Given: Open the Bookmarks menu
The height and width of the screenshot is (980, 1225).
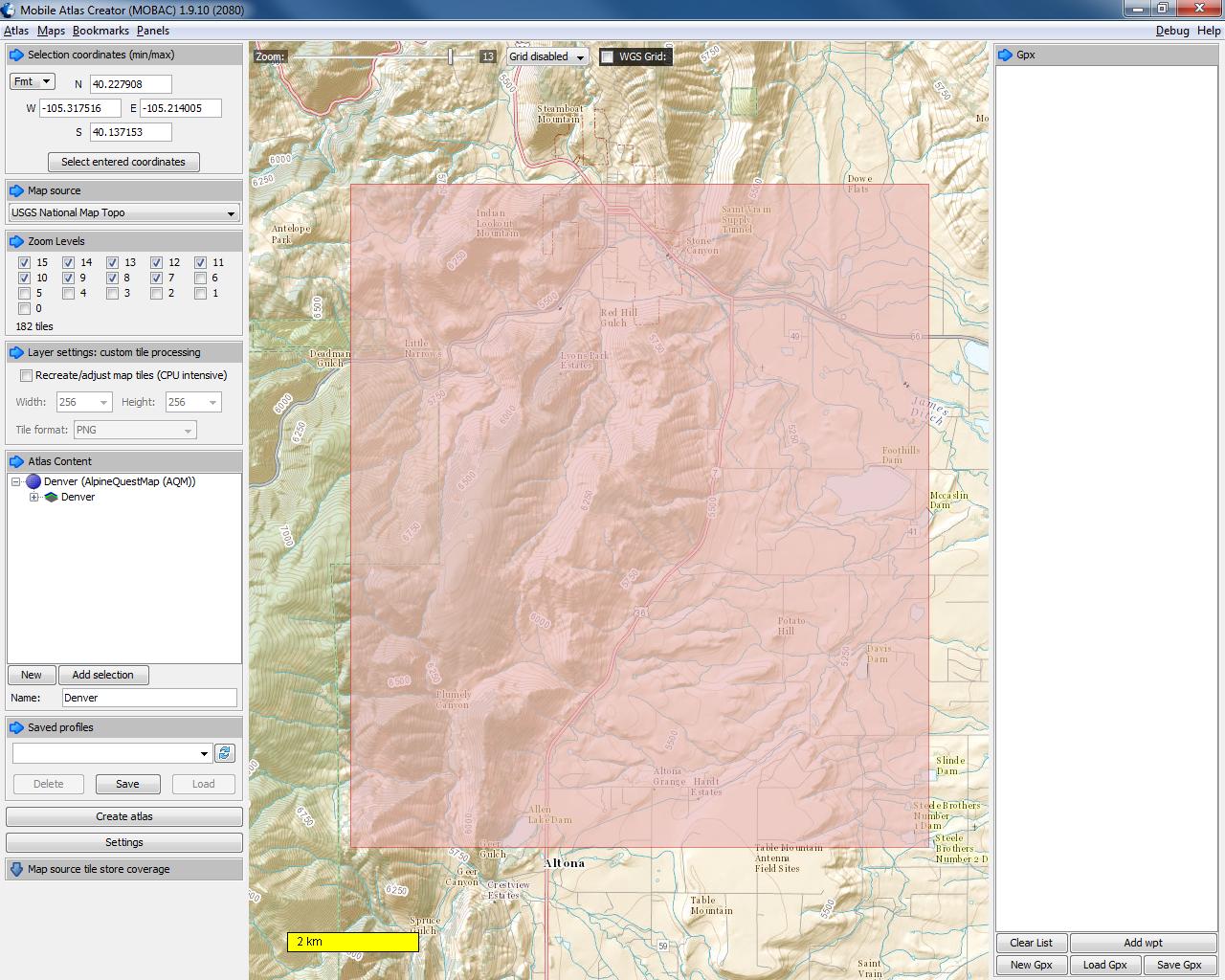Looking at the screenshot, I should 101,30.
